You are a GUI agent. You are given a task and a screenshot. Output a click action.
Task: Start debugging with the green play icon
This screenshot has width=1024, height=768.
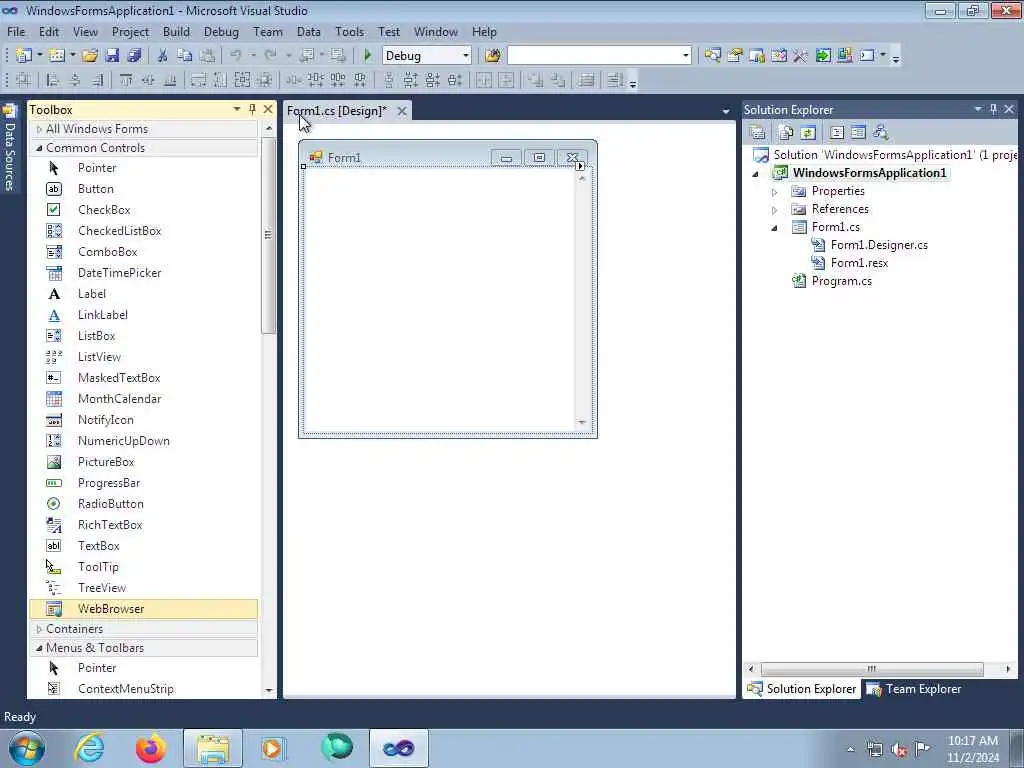click(x=367, y=56)
